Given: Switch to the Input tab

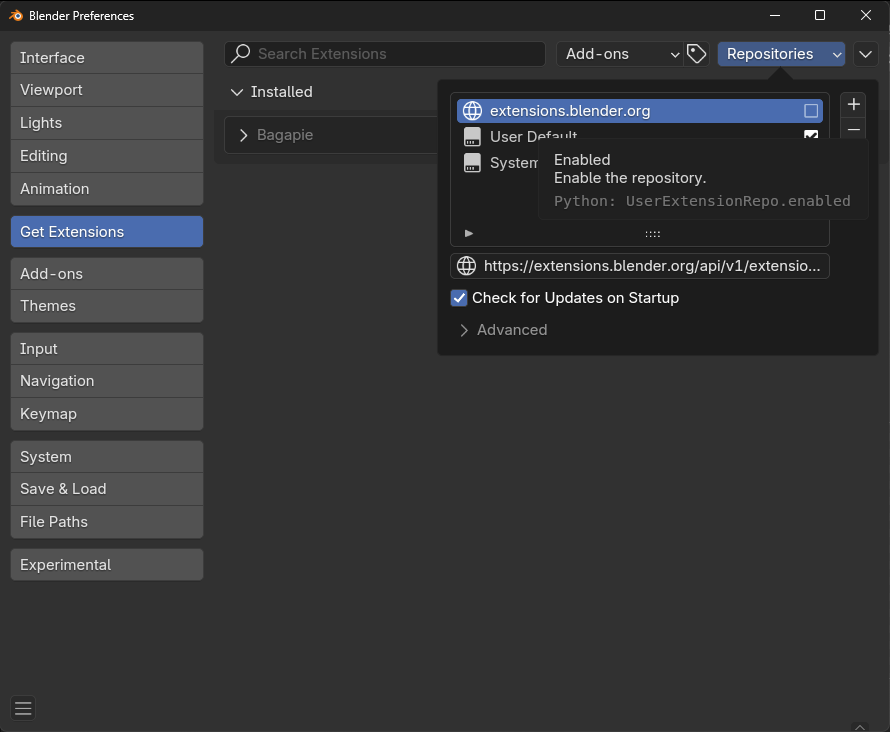Looking at the screenshot, I should (x=107, y=349).
